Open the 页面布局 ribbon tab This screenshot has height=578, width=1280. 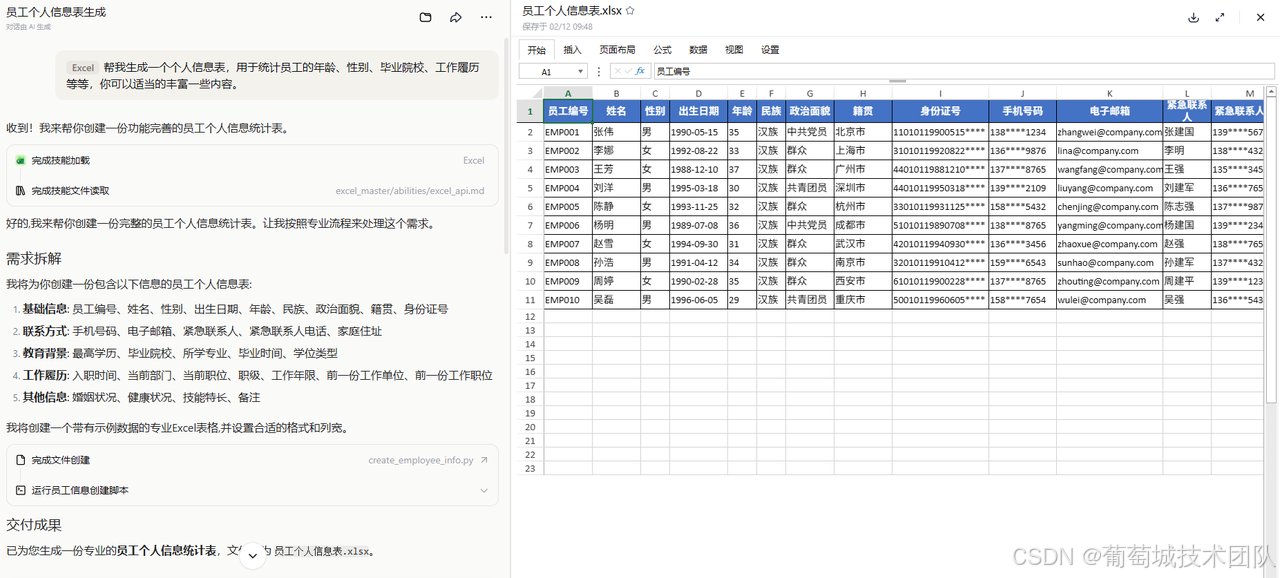pos(617,49)
